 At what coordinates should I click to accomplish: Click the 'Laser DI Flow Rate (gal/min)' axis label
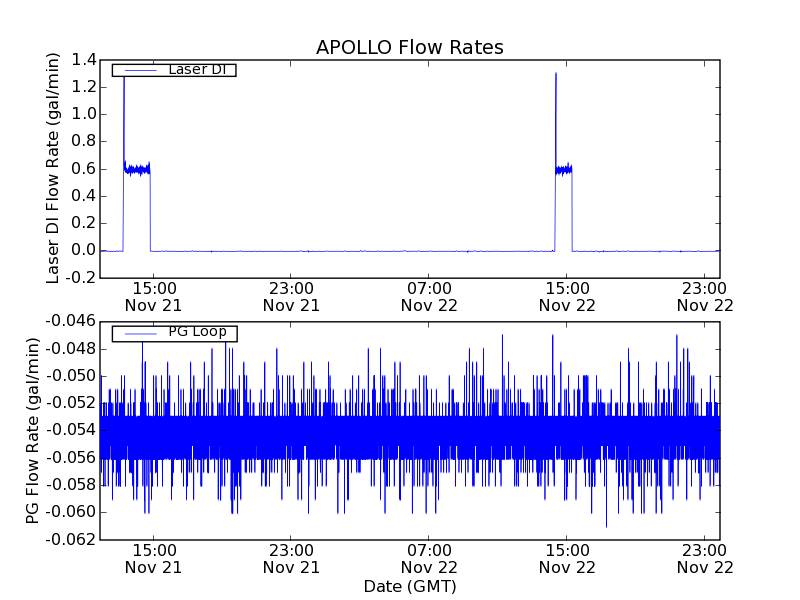53,168
